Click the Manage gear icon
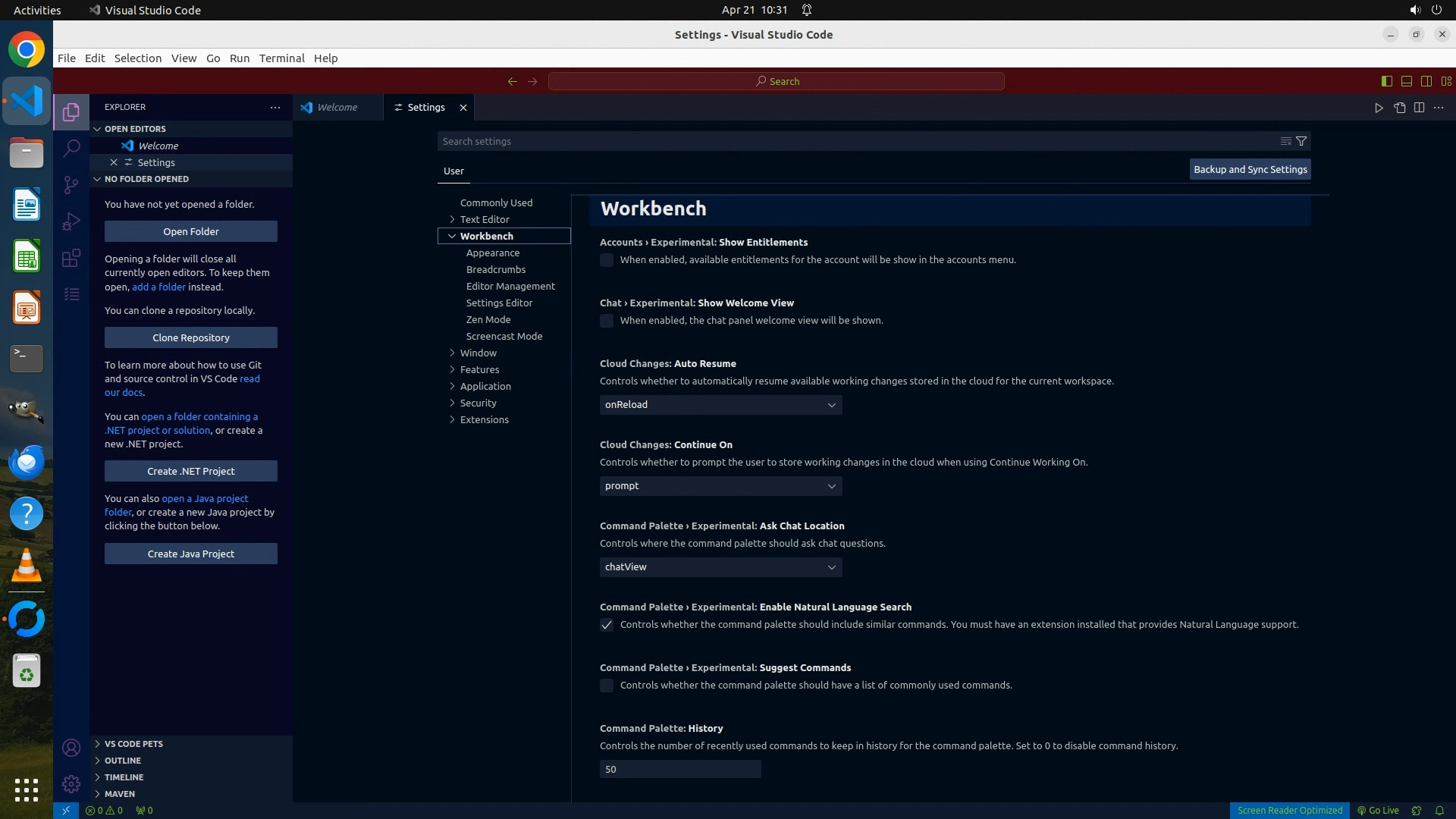Image resolution: width=1456 pixels, height=819 pixels. point(71,784)
